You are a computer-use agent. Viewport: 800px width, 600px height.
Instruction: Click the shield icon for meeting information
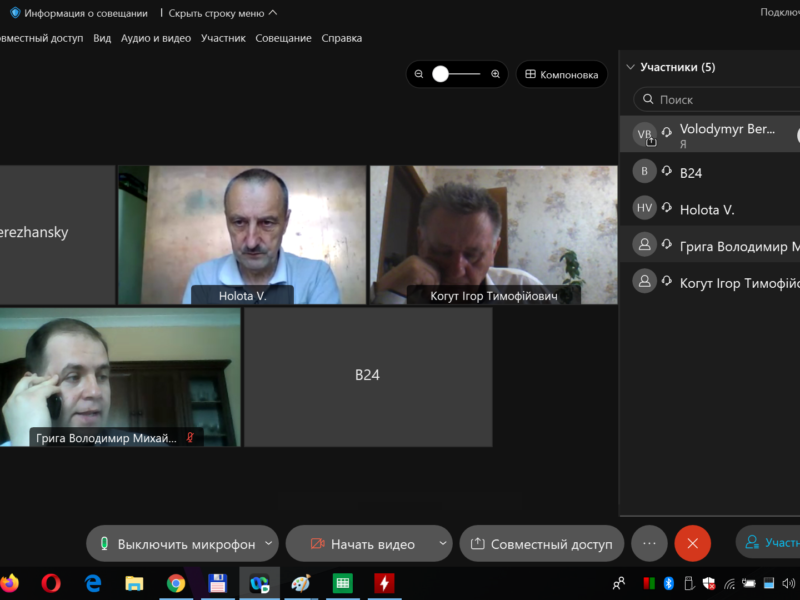15,13
